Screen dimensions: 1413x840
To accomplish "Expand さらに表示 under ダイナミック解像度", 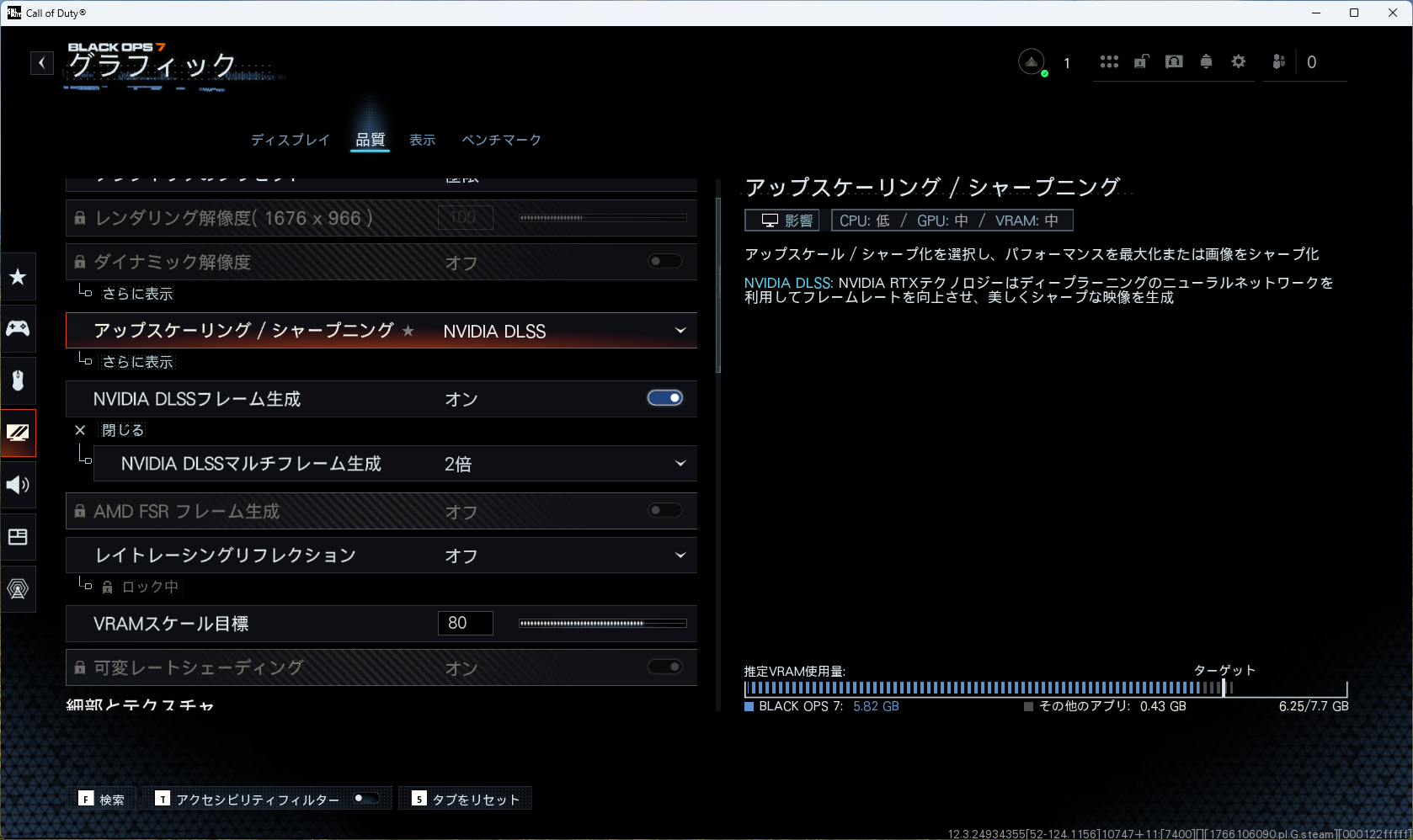I will pos(137,294).
